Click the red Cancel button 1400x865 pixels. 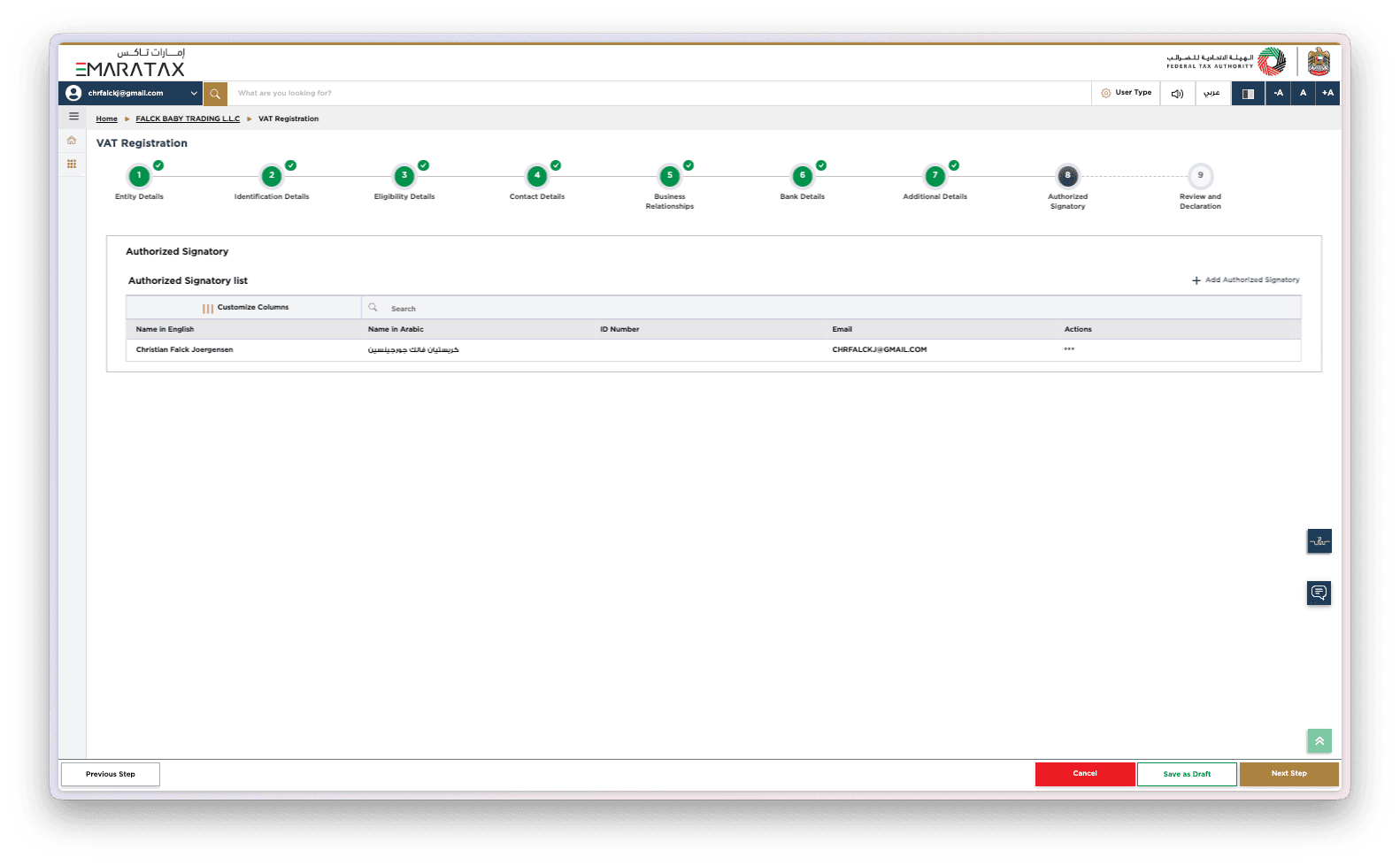[1085, 774]
